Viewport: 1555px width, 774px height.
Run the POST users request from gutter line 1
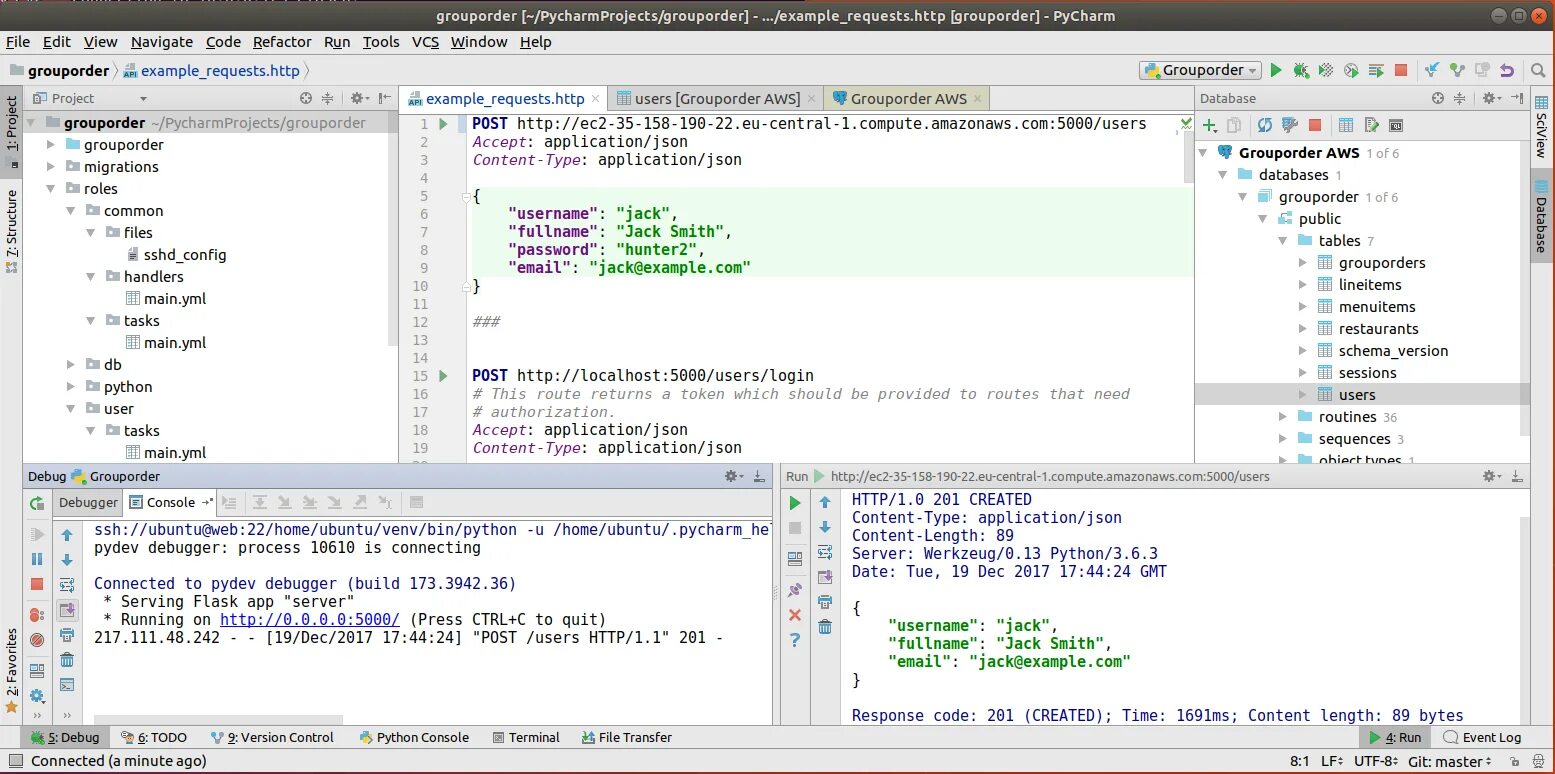tap(444, 124)
